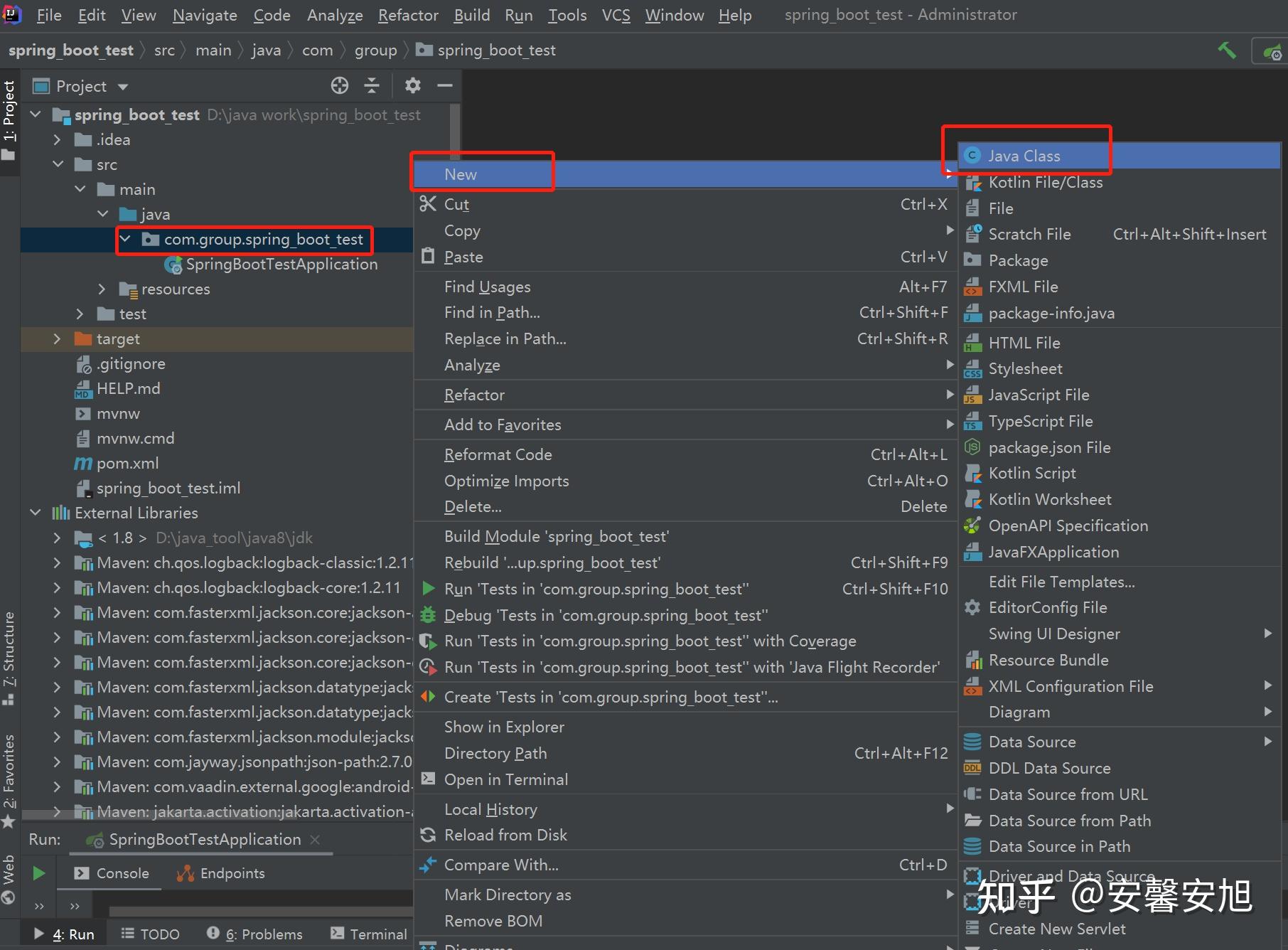Image resolution: width=1288 pixels, height=950 pixels.
Task: Open the 6: Problems tool window
Action: click(254, 934)
